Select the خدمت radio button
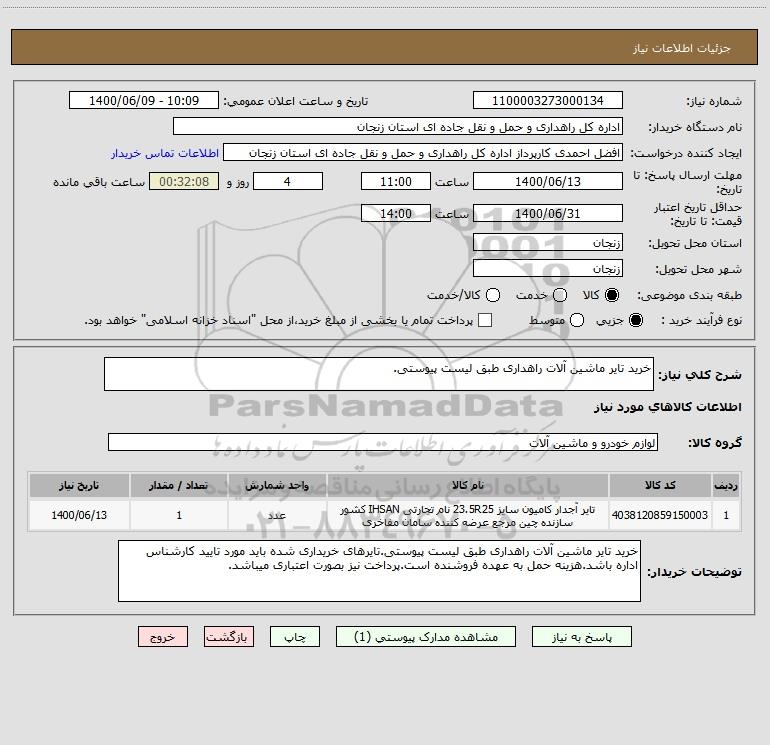Image resolution: width=770 pixels, height=745 pixels. pos(560,295)
